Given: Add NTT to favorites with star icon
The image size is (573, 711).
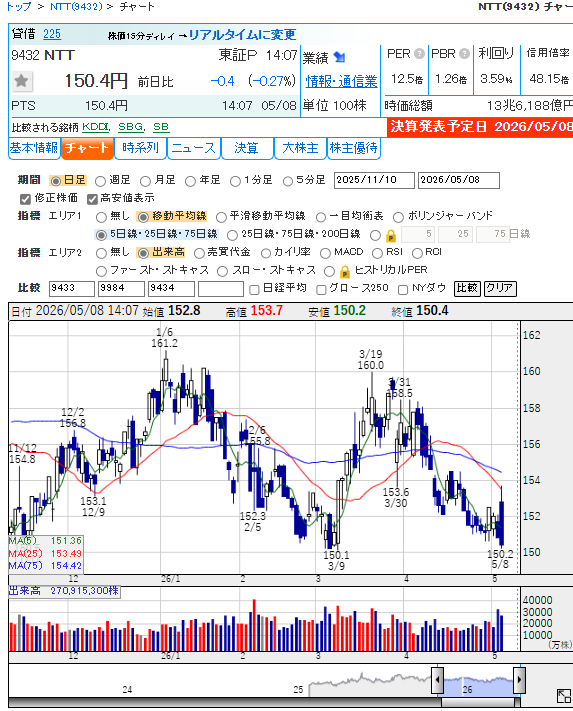Looking at the screenshot, I should pyautogui.click(x=21, y=81).
